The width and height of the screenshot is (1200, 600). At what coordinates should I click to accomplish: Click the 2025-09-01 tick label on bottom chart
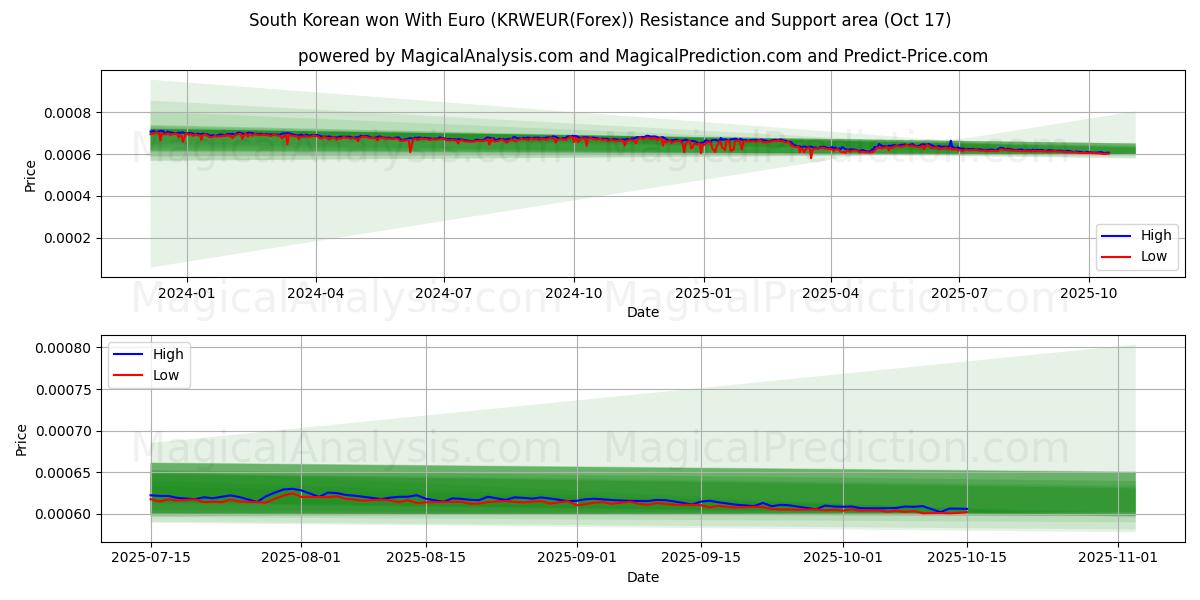pyautogui.click(x=577, y=559)
